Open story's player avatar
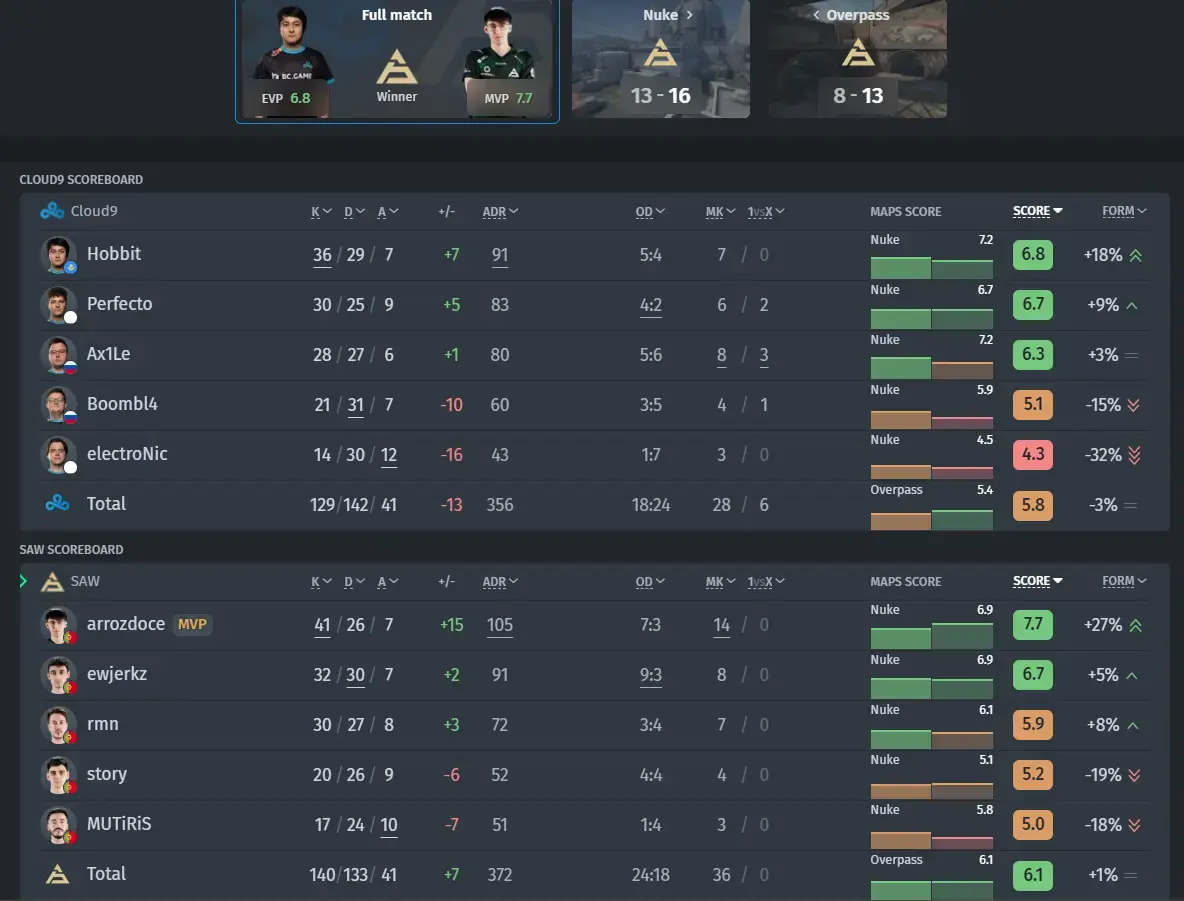 (57, 774)
